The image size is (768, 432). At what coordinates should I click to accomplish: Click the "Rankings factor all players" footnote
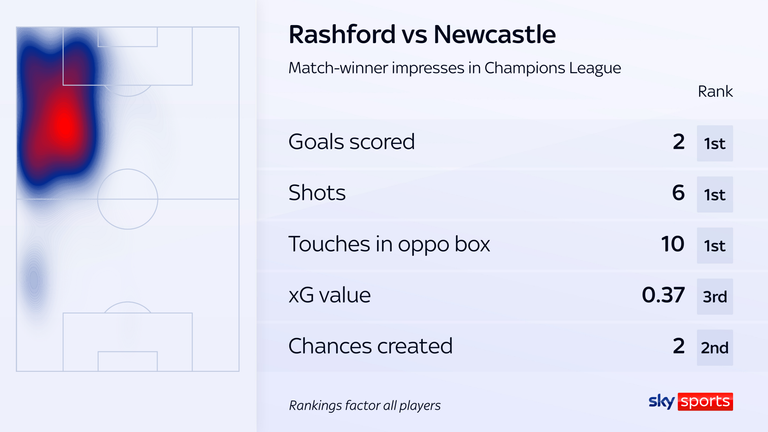(366, 404)
